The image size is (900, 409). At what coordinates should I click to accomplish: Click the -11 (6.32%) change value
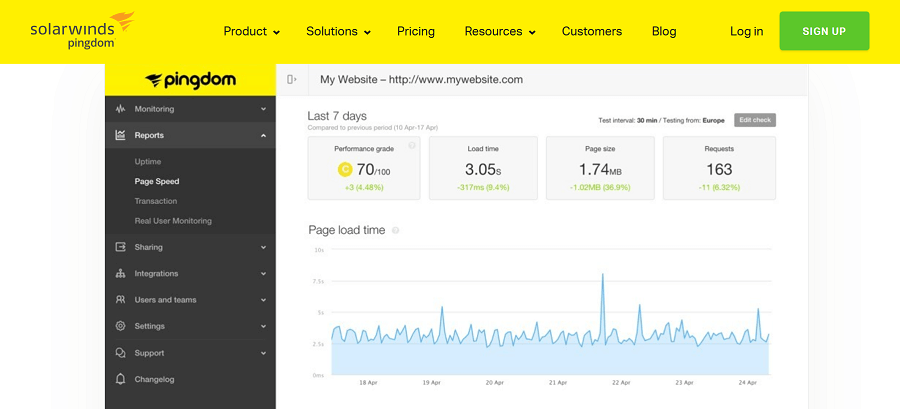click(x=719, y=188)
